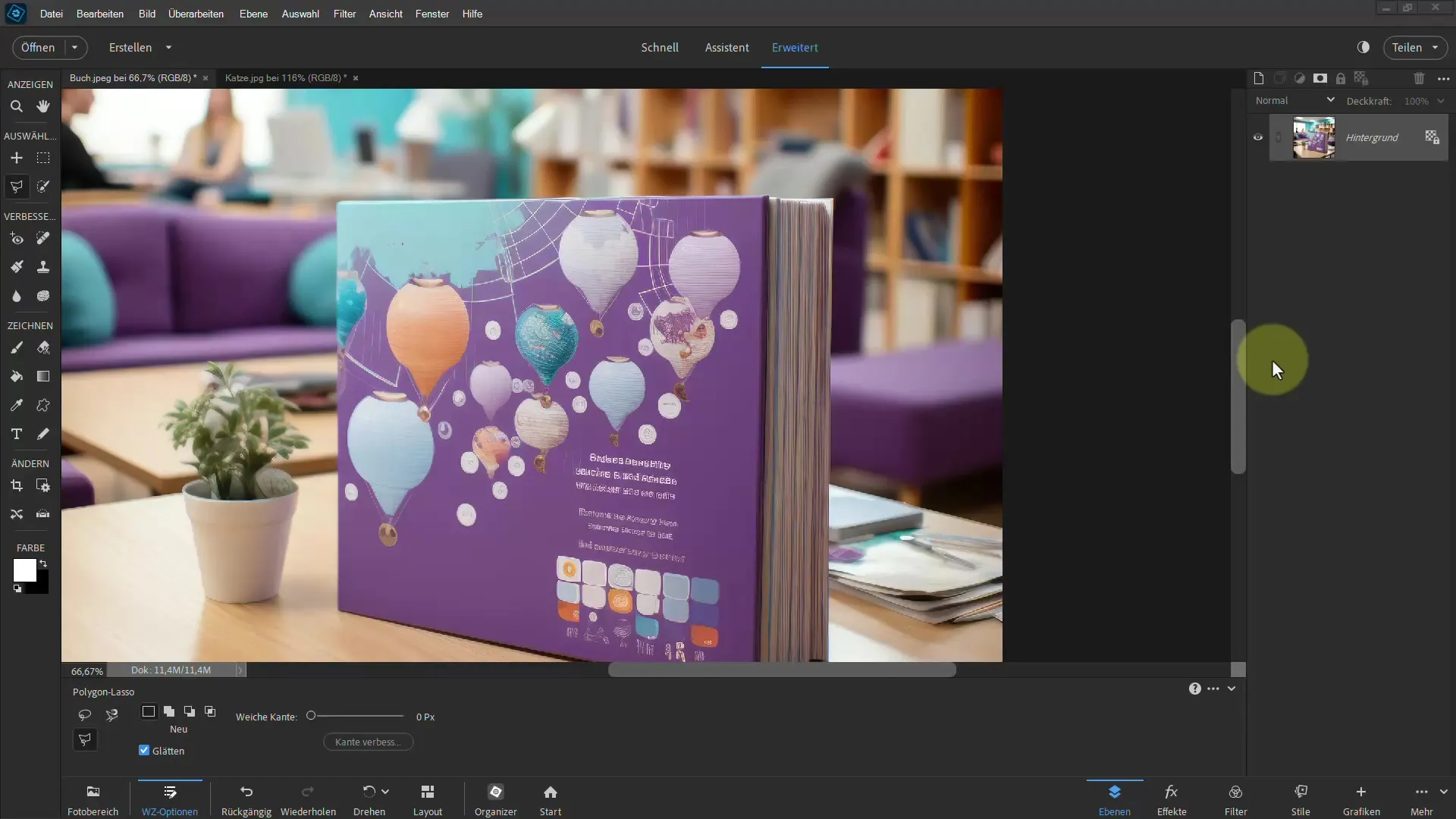Expand the Drehen rotate options arrow
This screenshot has width=1456, height=819.
tap(385, 791)
